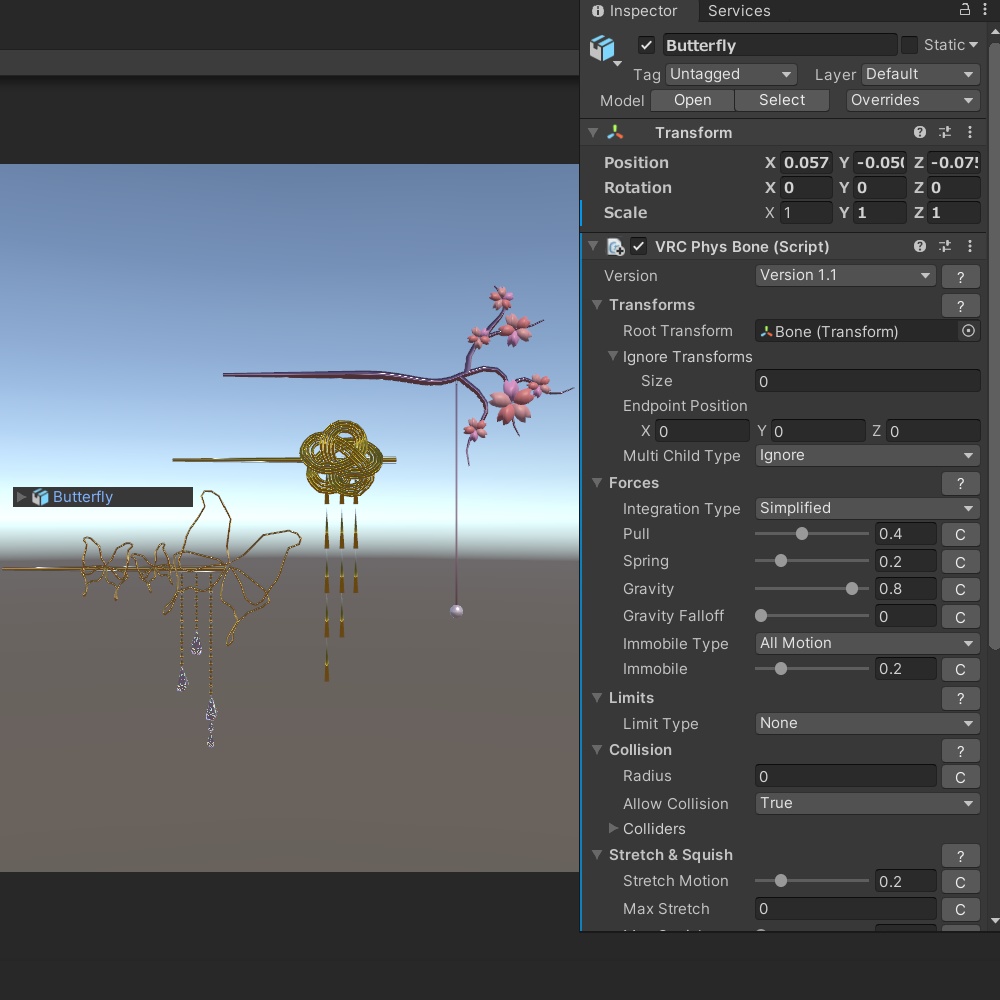The width and height of the screenshot is (1000, 1000).
Task: Click the Position X field
Action: [806, 163]
